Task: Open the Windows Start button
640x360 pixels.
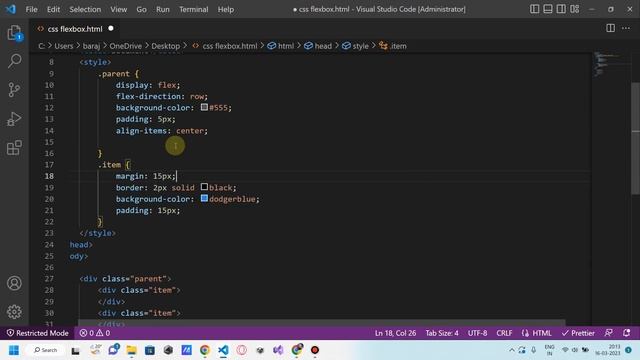Action: tap(13, 350)
